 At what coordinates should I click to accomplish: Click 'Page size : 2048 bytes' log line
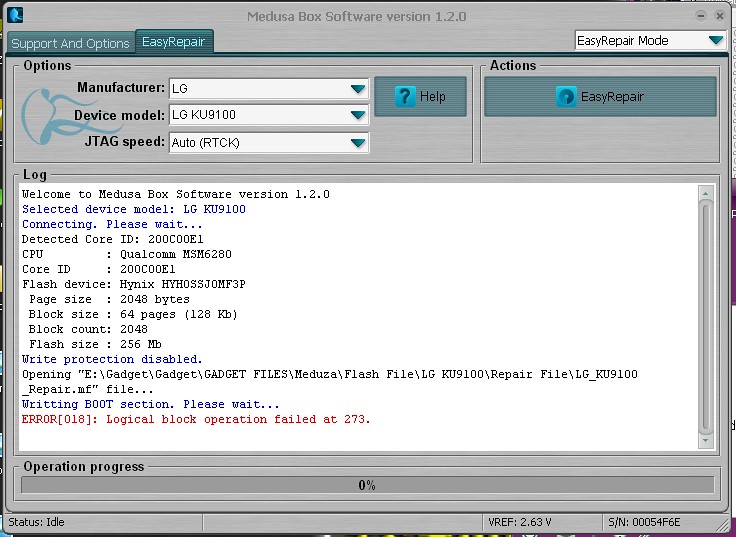[x=109, y=299]
